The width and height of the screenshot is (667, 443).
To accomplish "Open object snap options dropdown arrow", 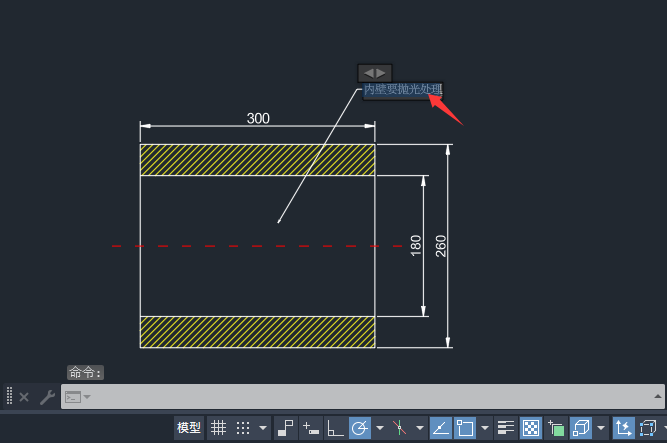I will pyautogui.click(x=485, y=428).
